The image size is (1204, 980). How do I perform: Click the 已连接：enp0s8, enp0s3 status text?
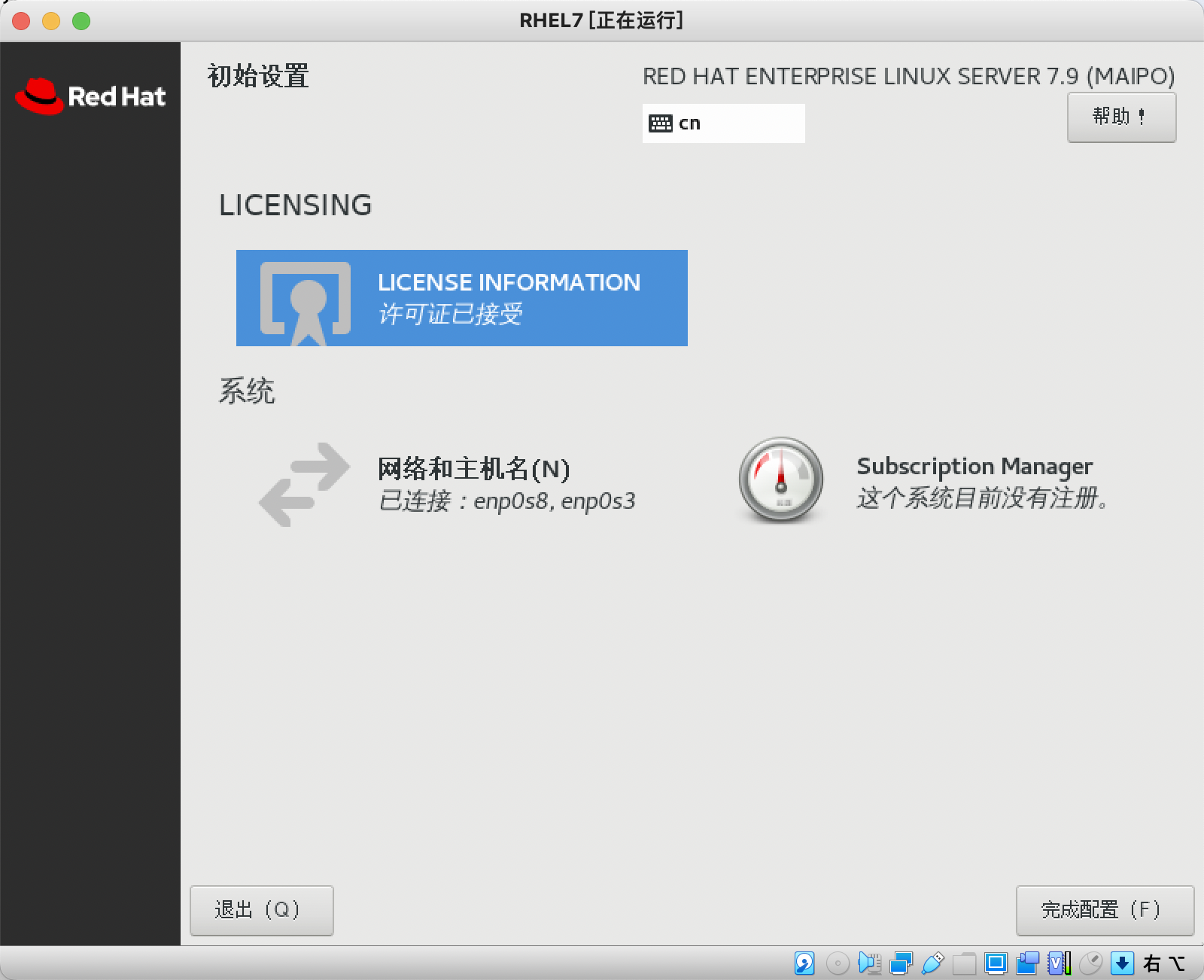(x=506, y=501)
